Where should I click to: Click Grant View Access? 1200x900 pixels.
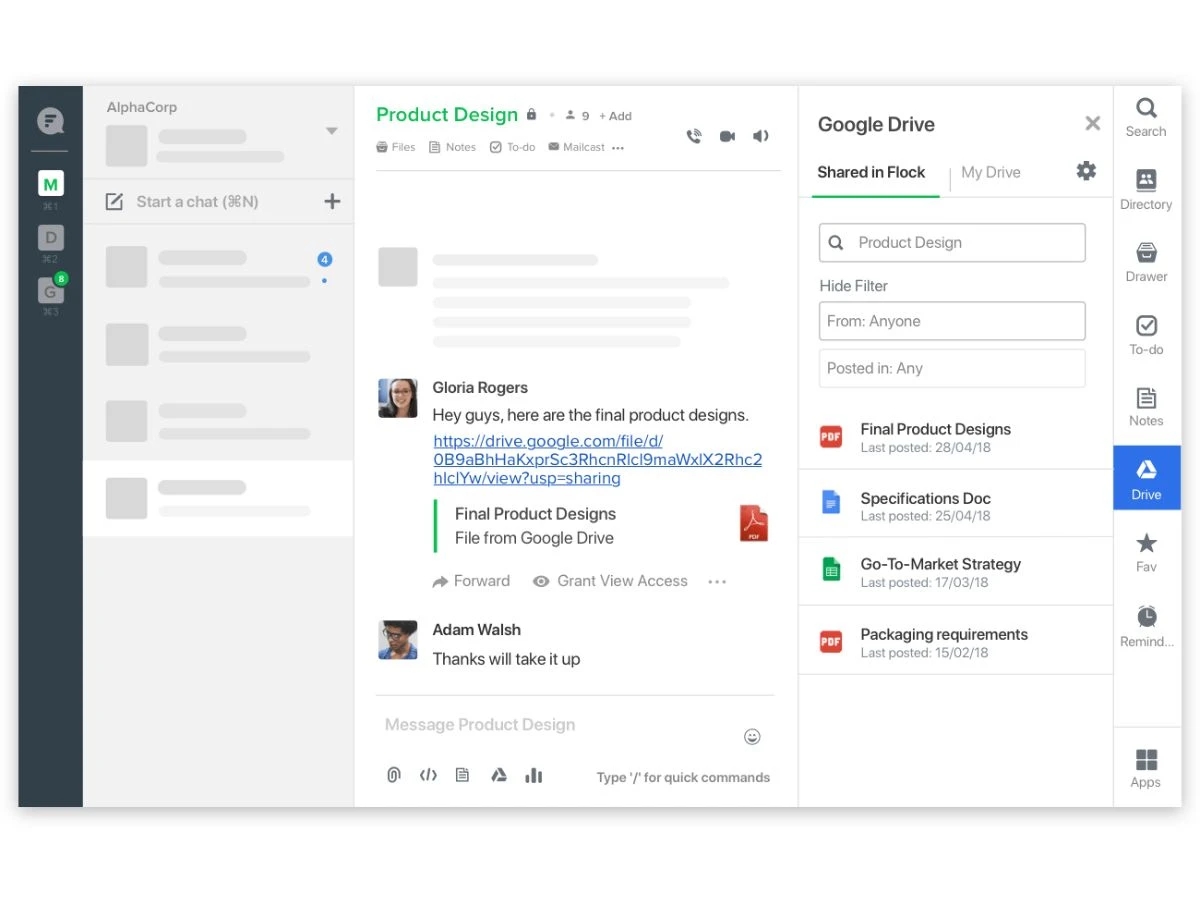click(x=610, y=581)
